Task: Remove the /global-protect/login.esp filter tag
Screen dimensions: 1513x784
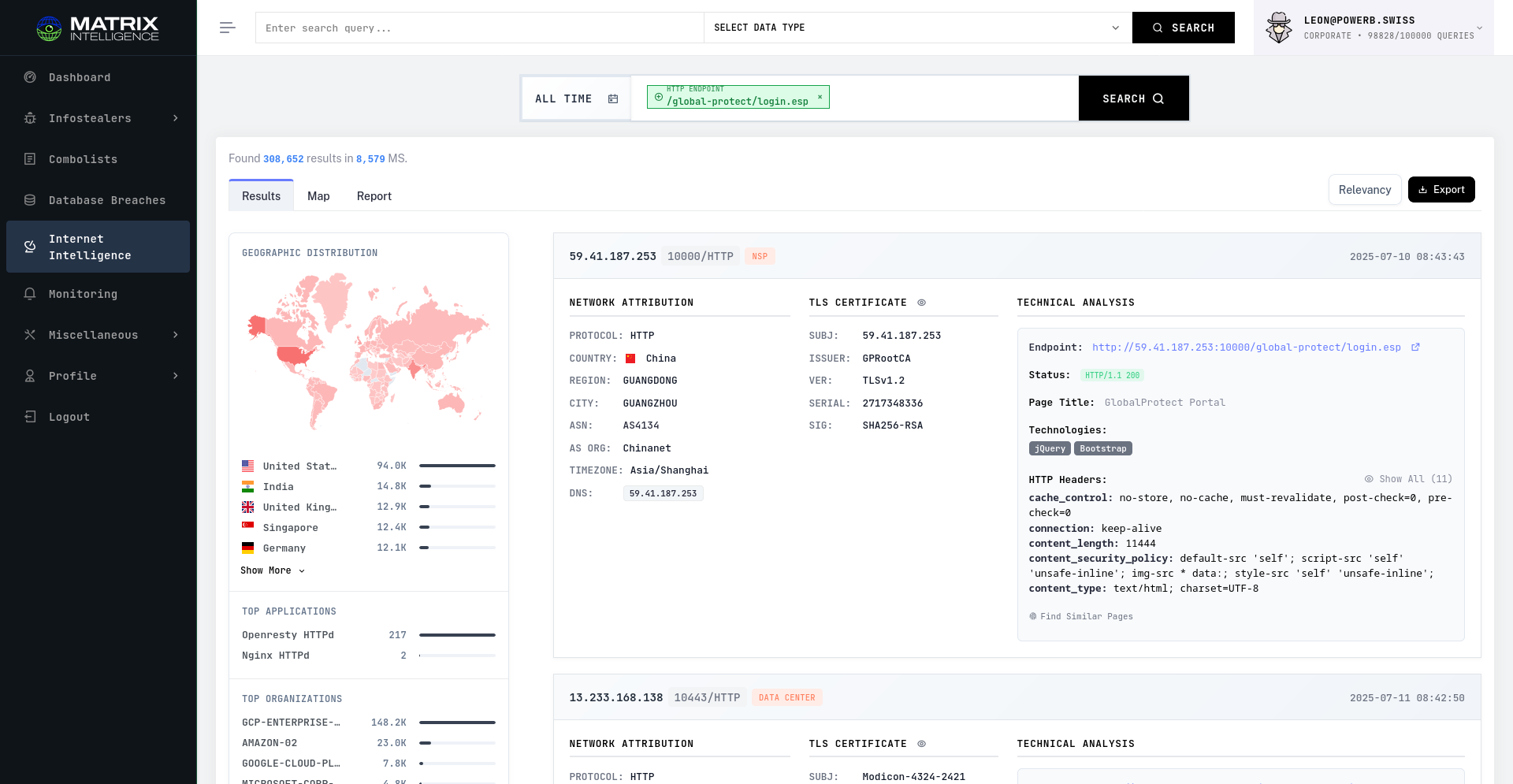Action: tap(820, 97)
